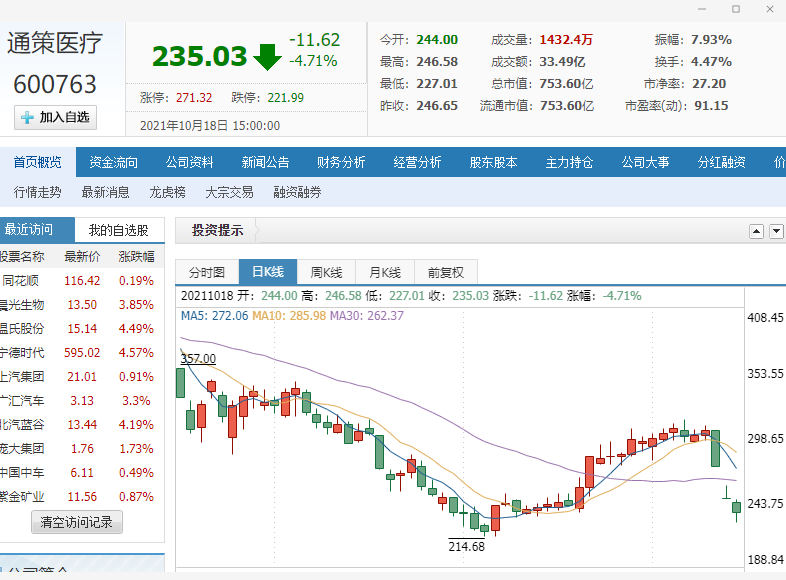This screenshot has height=580, width=786.
Task: Open 股东股本 tab
Action: pos(494,162)
